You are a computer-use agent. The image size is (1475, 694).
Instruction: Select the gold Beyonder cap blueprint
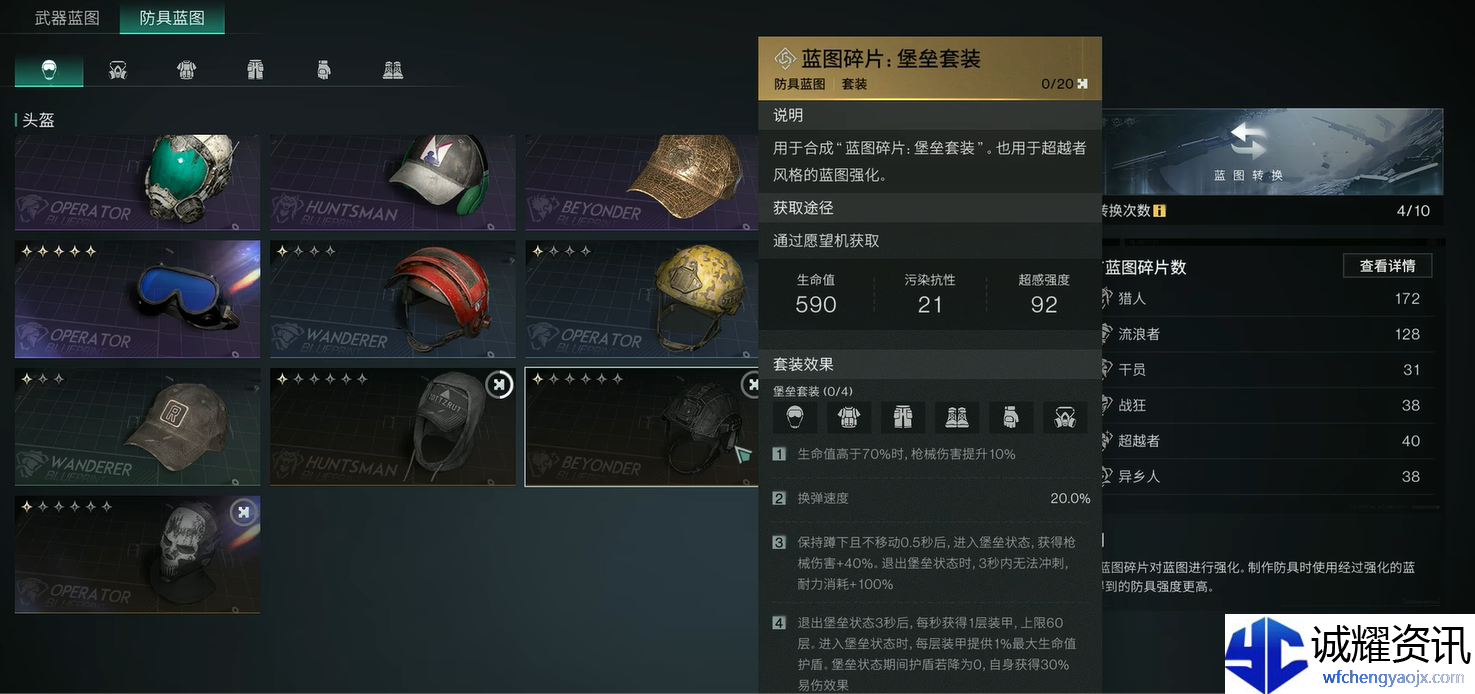click(641, 183)
